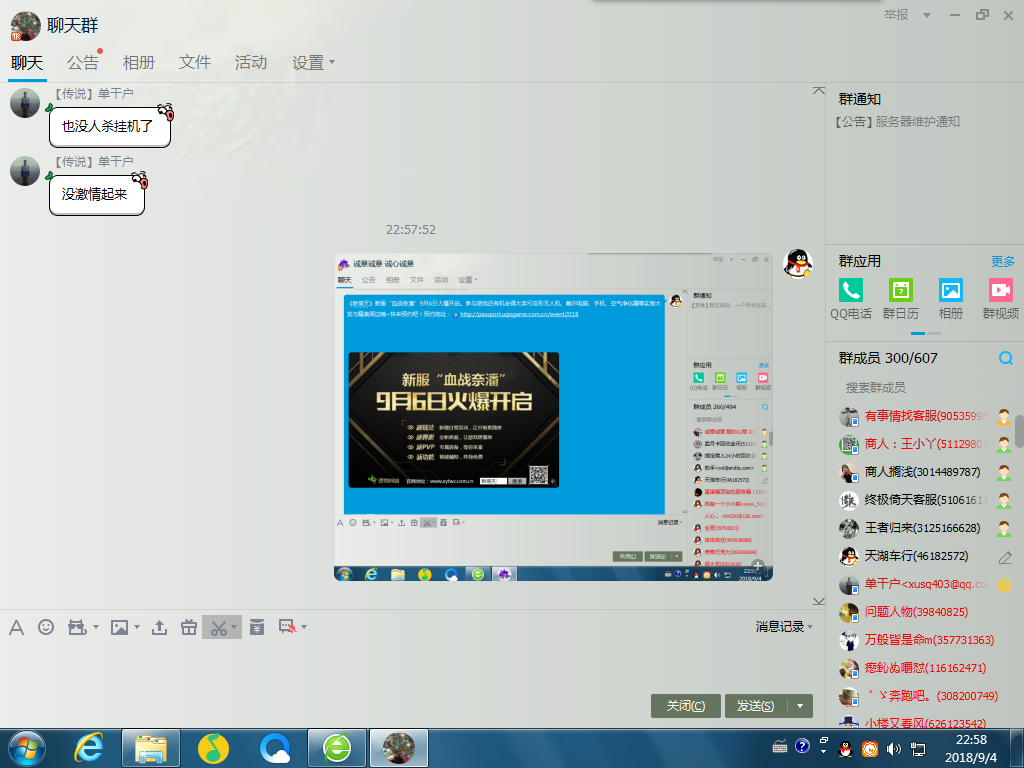The width and height of the screenshot is (1024, 768).
Task: Click the font style 'A' icon
Action: click(x=16, y=627)
